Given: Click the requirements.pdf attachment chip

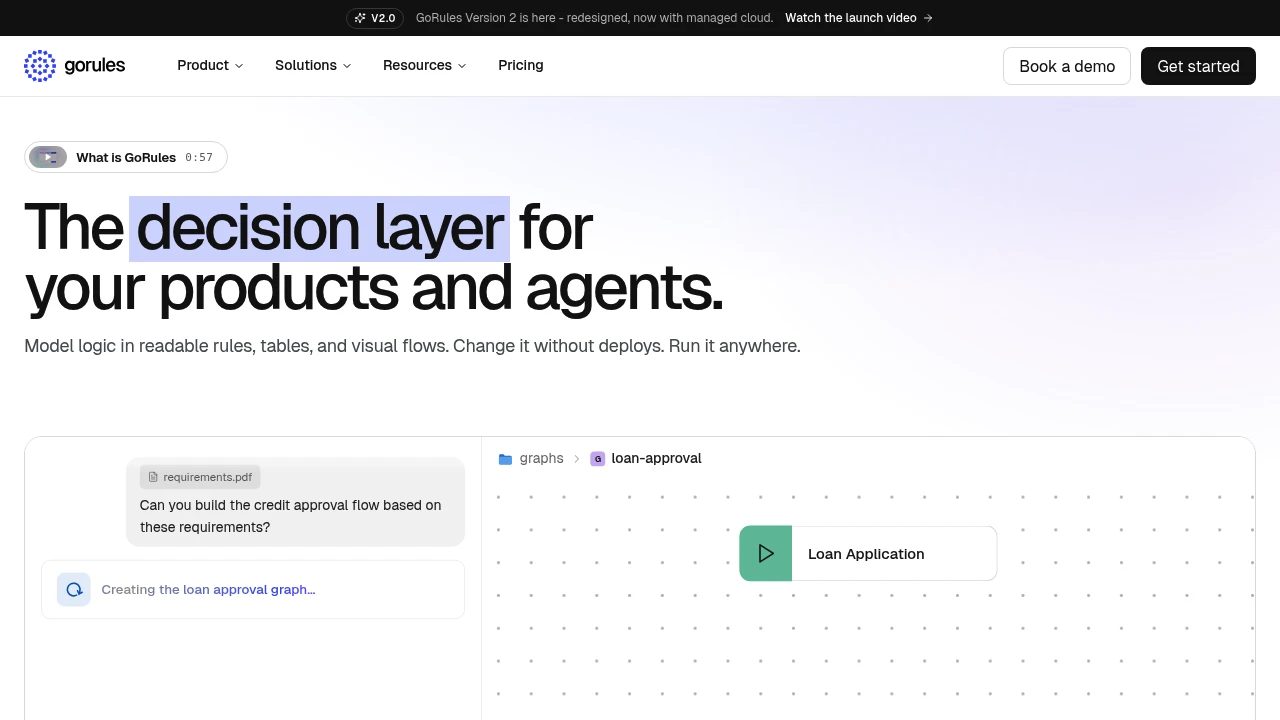Looking at the screenshot, I should click(200, 477).
